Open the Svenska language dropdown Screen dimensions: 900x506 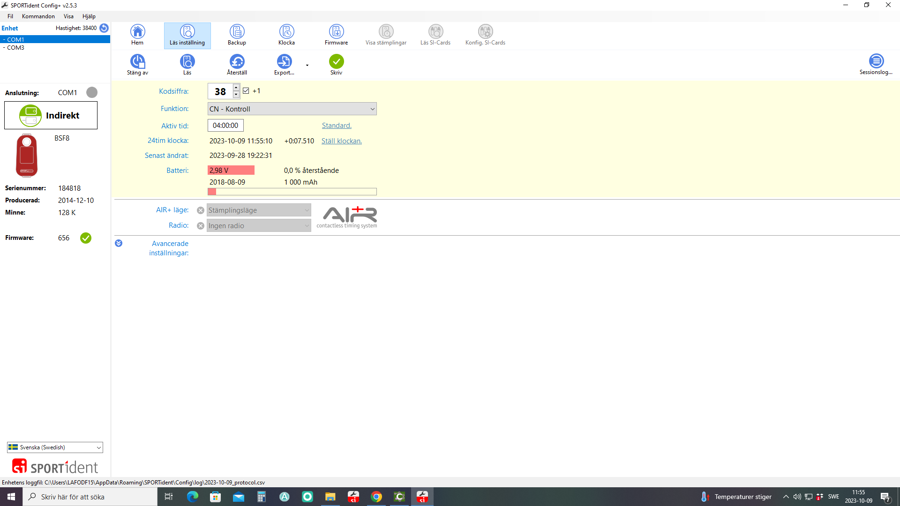coord(55,447)
